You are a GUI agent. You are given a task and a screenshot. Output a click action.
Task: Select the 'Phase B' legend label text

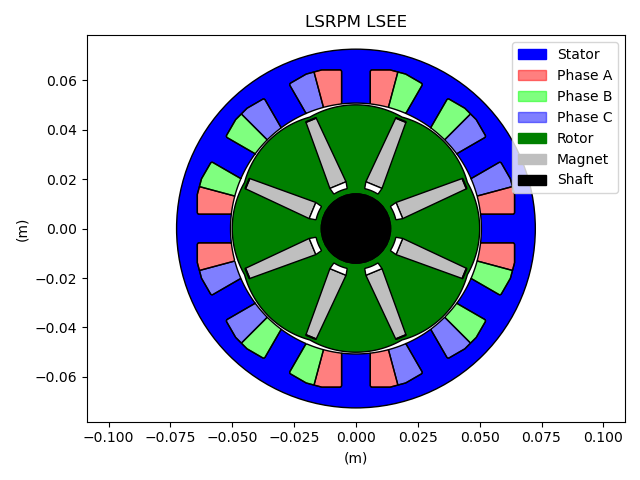tap(584, 96)
